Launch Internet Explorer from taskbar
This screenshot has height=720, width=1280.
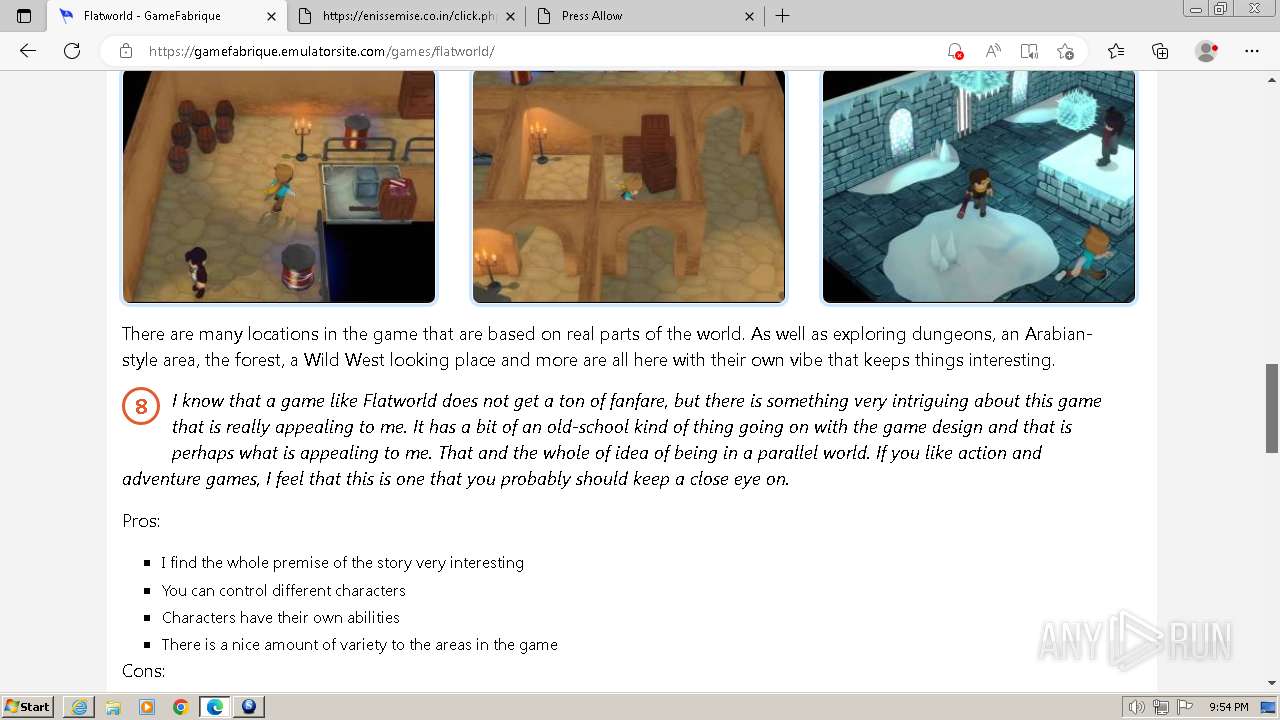point(79,707)
